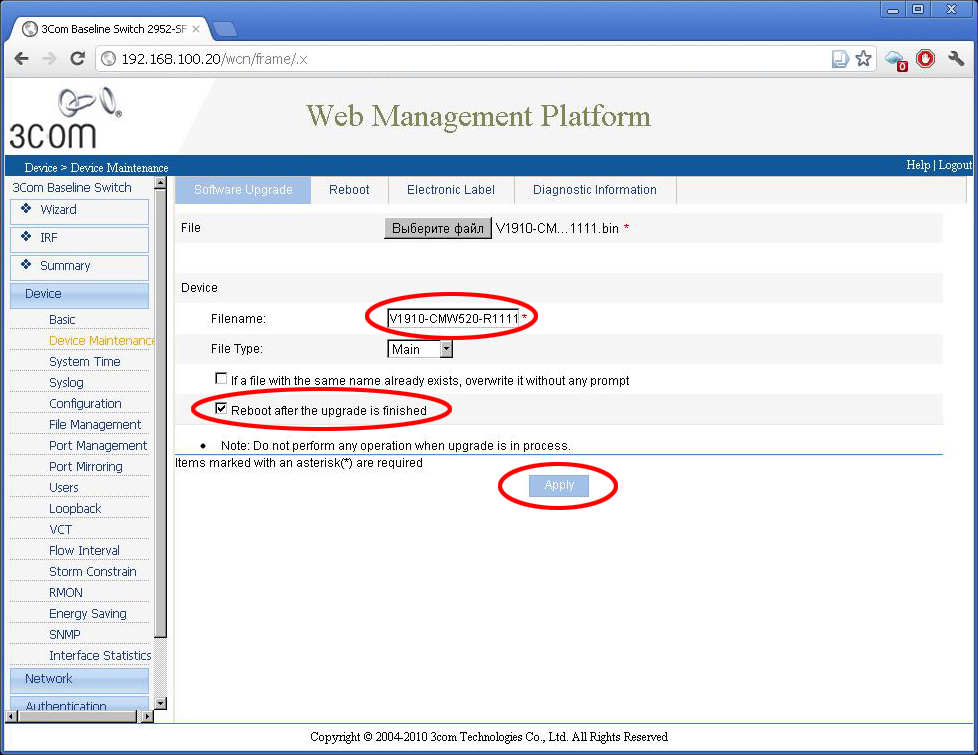This screenshot has height=755, width=978.
Task: Open SNMP in the sidebar
Action: pyautogui.click(x=65, y=635)
